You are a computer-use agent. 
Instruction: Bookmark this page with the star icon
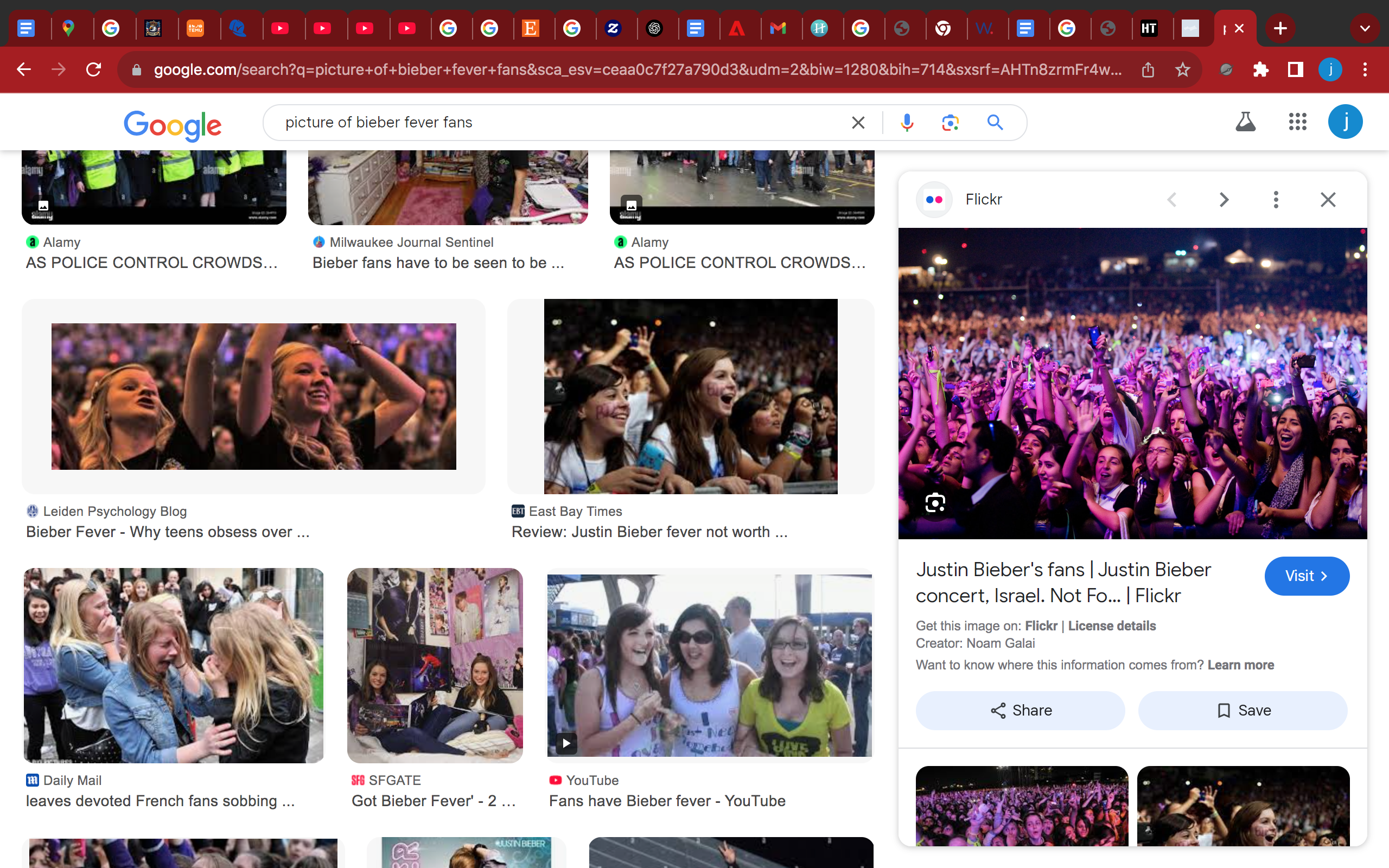point(1183,69)
